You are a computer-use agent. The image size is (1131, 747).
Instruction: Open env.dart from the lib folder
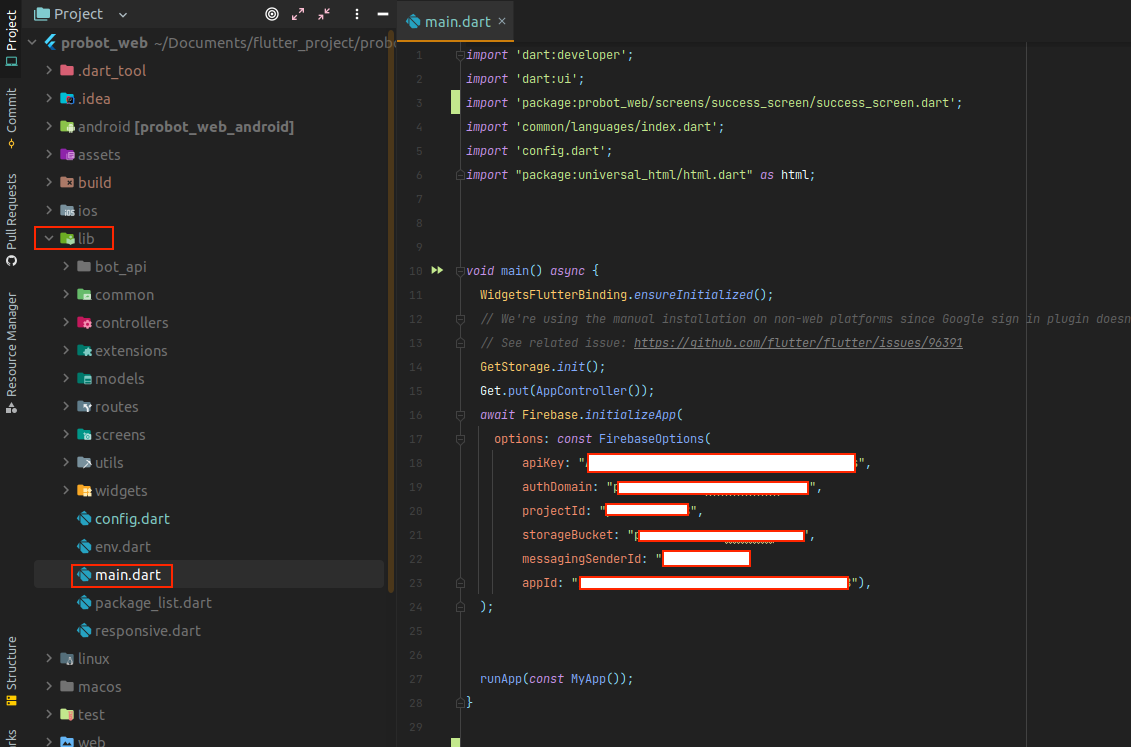click(x=122, y=547)
